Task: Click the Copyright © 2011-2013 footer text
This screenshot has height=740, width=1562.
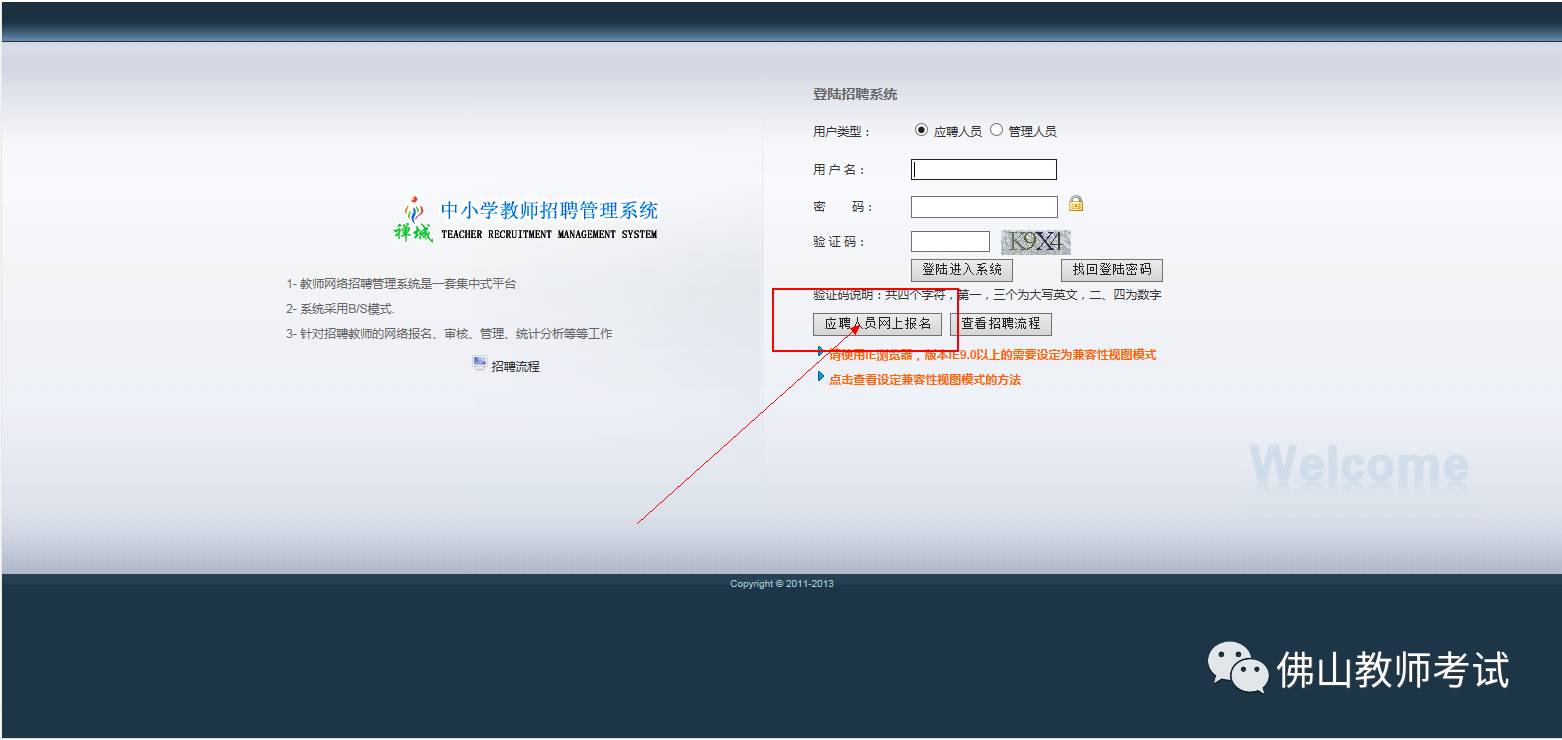Action: [781, 584]
